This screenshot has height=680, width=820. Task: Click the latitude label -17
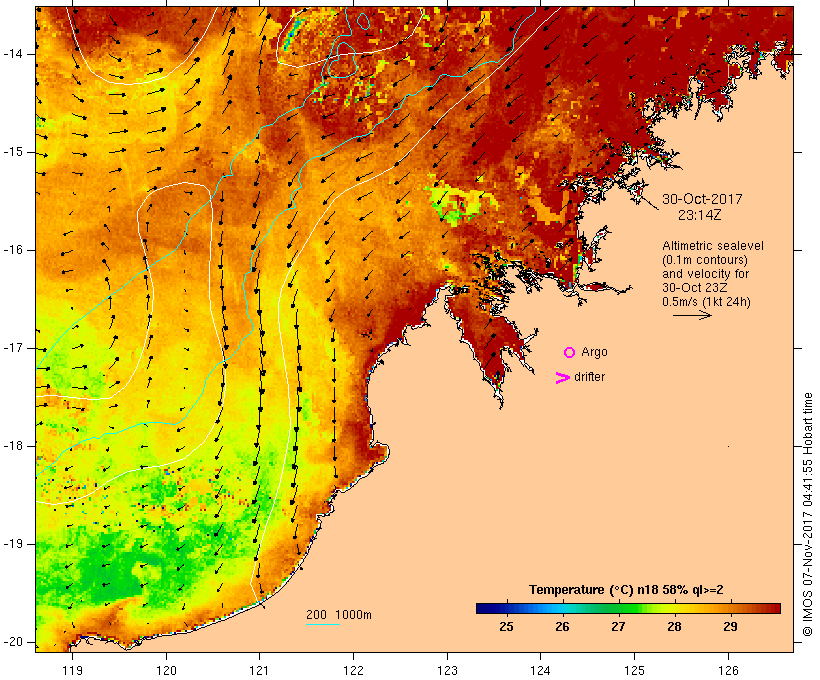(x=12, y=348)
